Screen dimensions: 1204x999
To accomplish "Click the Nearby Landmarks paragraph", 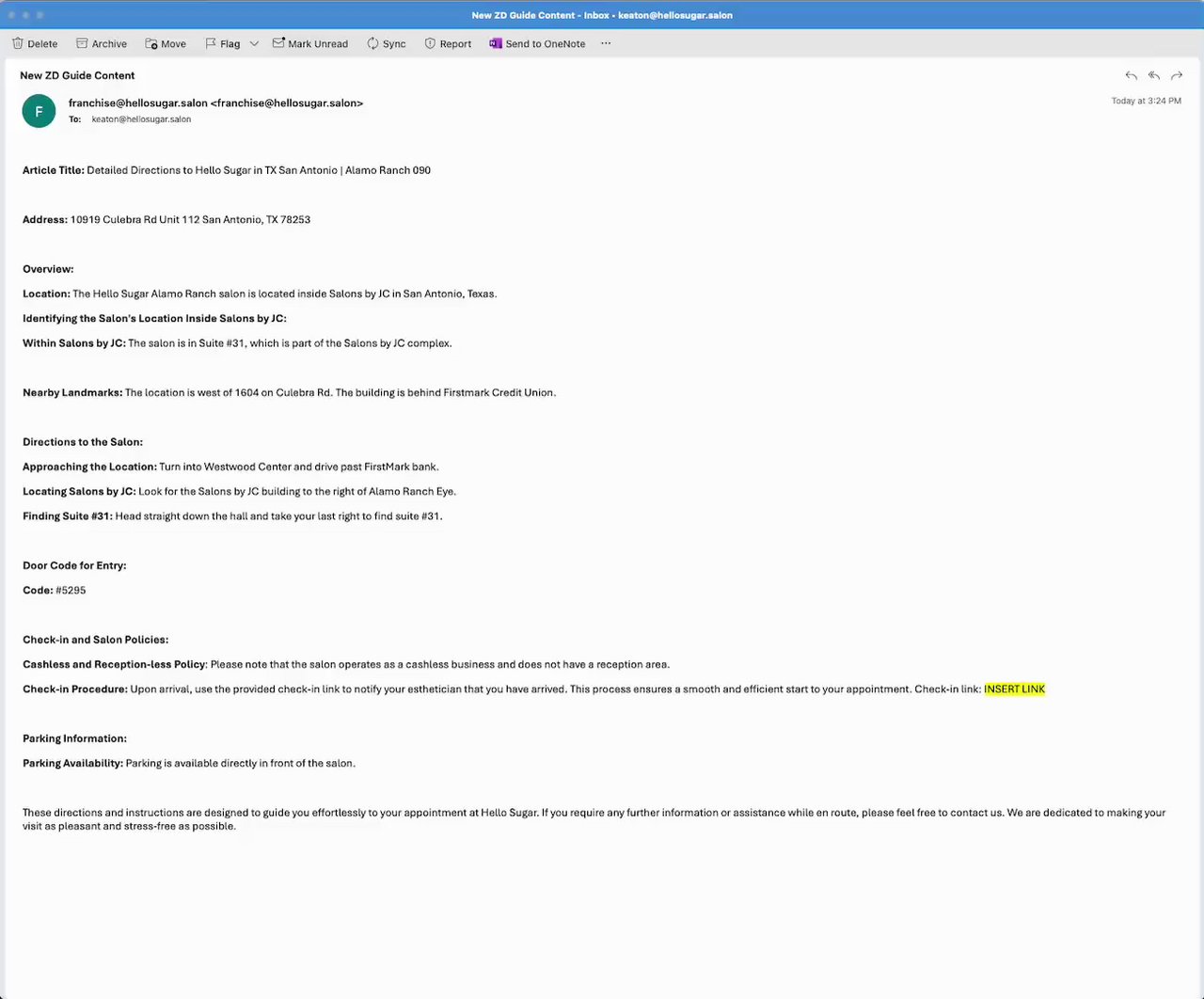I will tap(290, 392).
